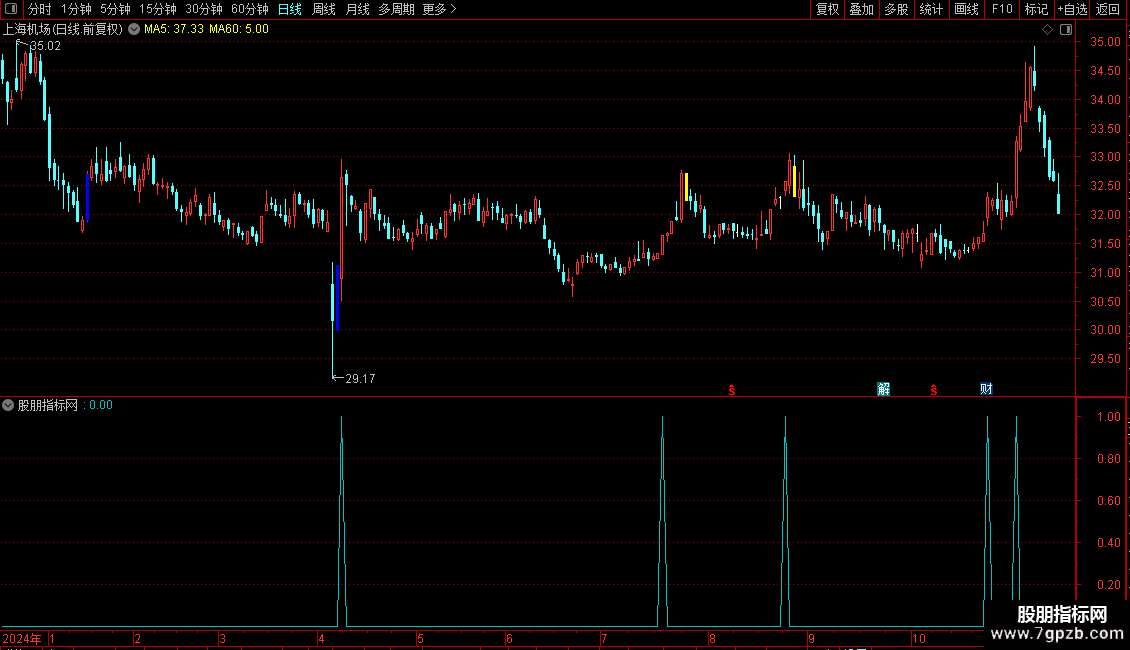Activate the 画线 drawing tool
Viewport: 1130px width, 650px height.
point(966,9)
